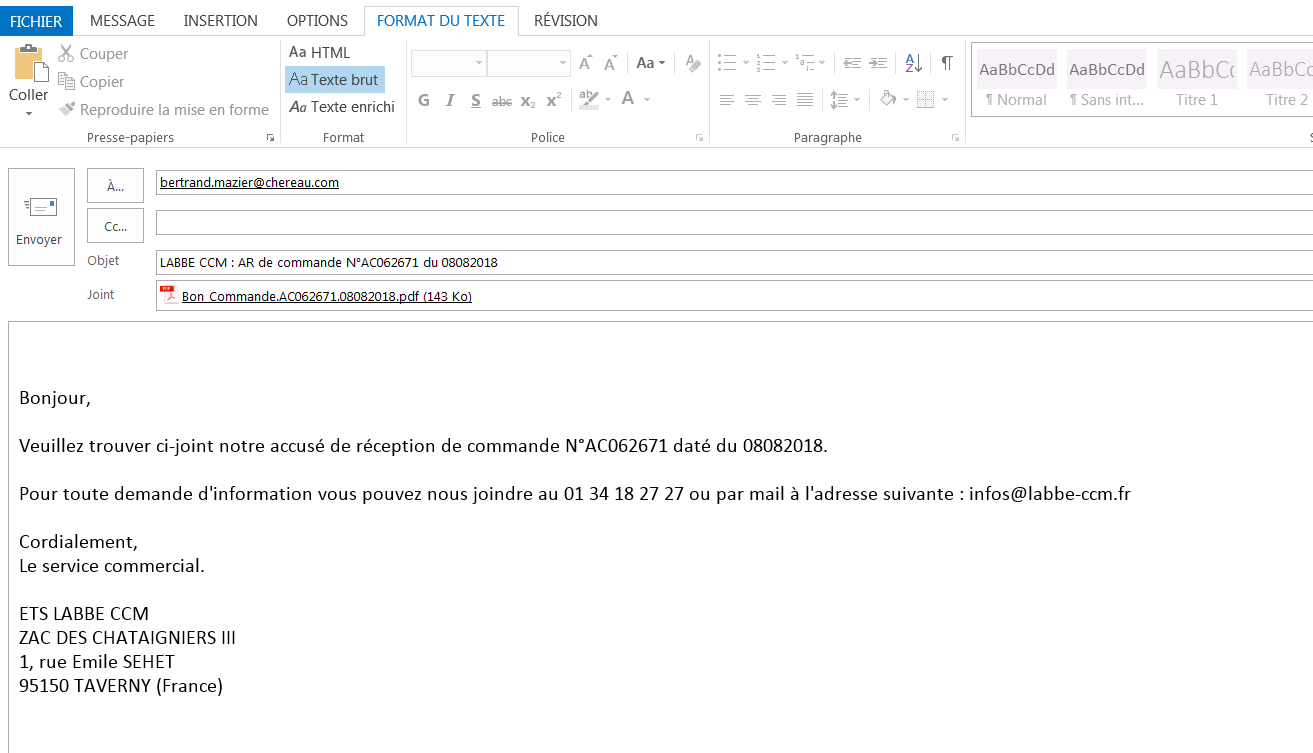Open the Police dialog launcher
The image size is (1313, 753).
(699, 138)
